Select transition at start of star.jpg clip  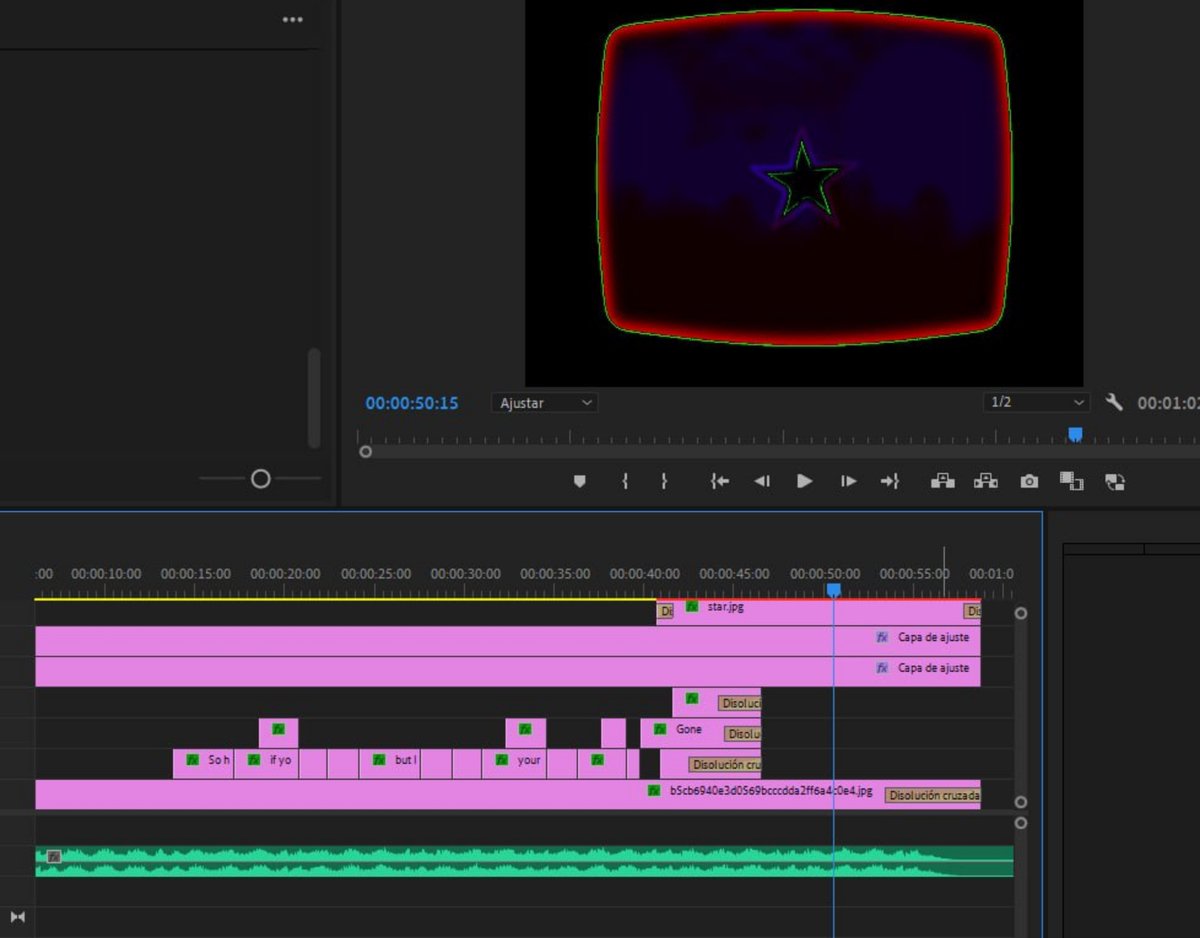[665, 611]
